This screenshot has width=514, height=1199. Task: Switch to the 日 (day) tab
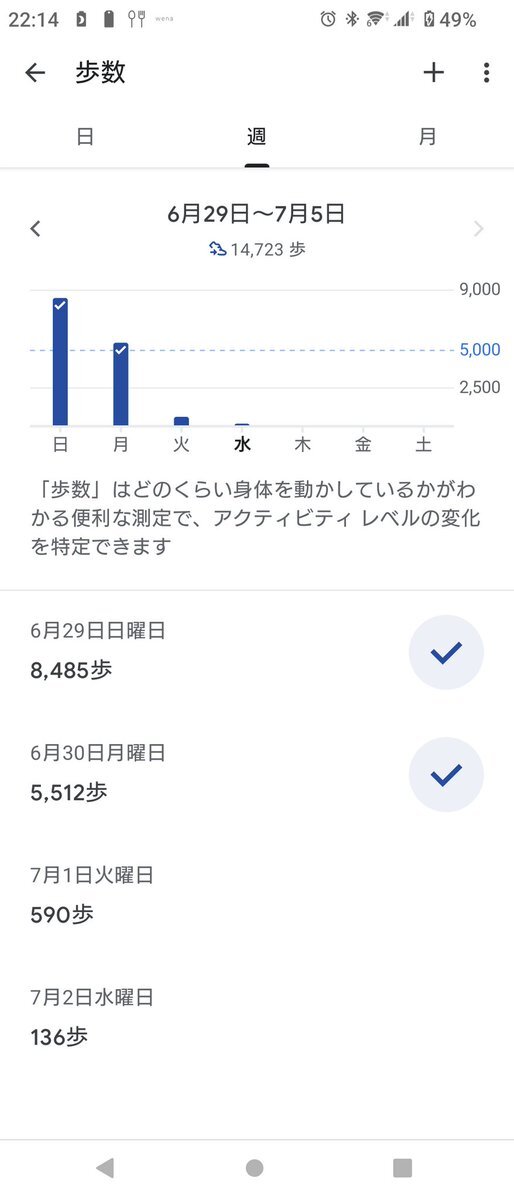(x=86, y=137)
